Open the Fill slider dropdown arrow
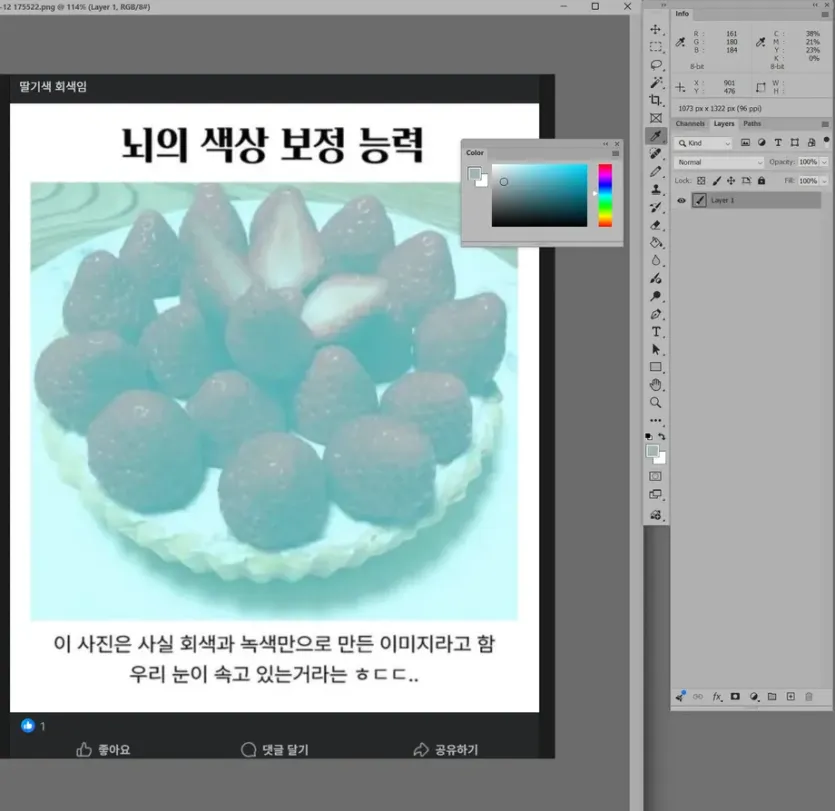This screenshot has width=835, height=811. 824,181
